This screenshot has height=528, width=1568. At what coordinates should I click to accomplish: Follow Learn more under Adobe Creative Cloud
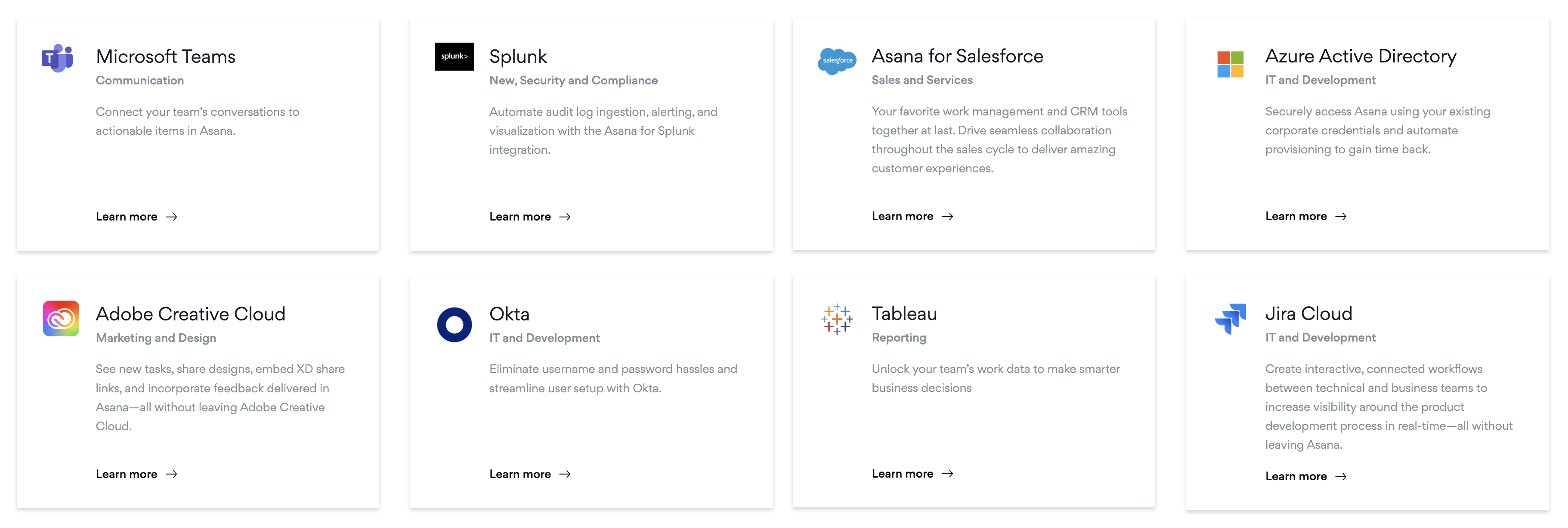[136, 474]
